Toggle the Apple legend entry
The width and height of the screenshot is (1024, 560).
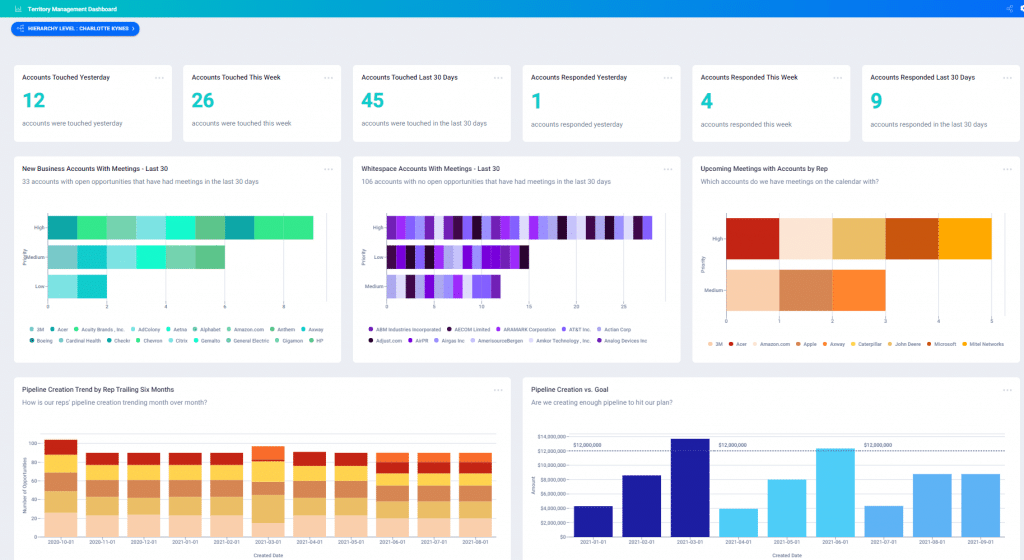click(x=806, y=344)
